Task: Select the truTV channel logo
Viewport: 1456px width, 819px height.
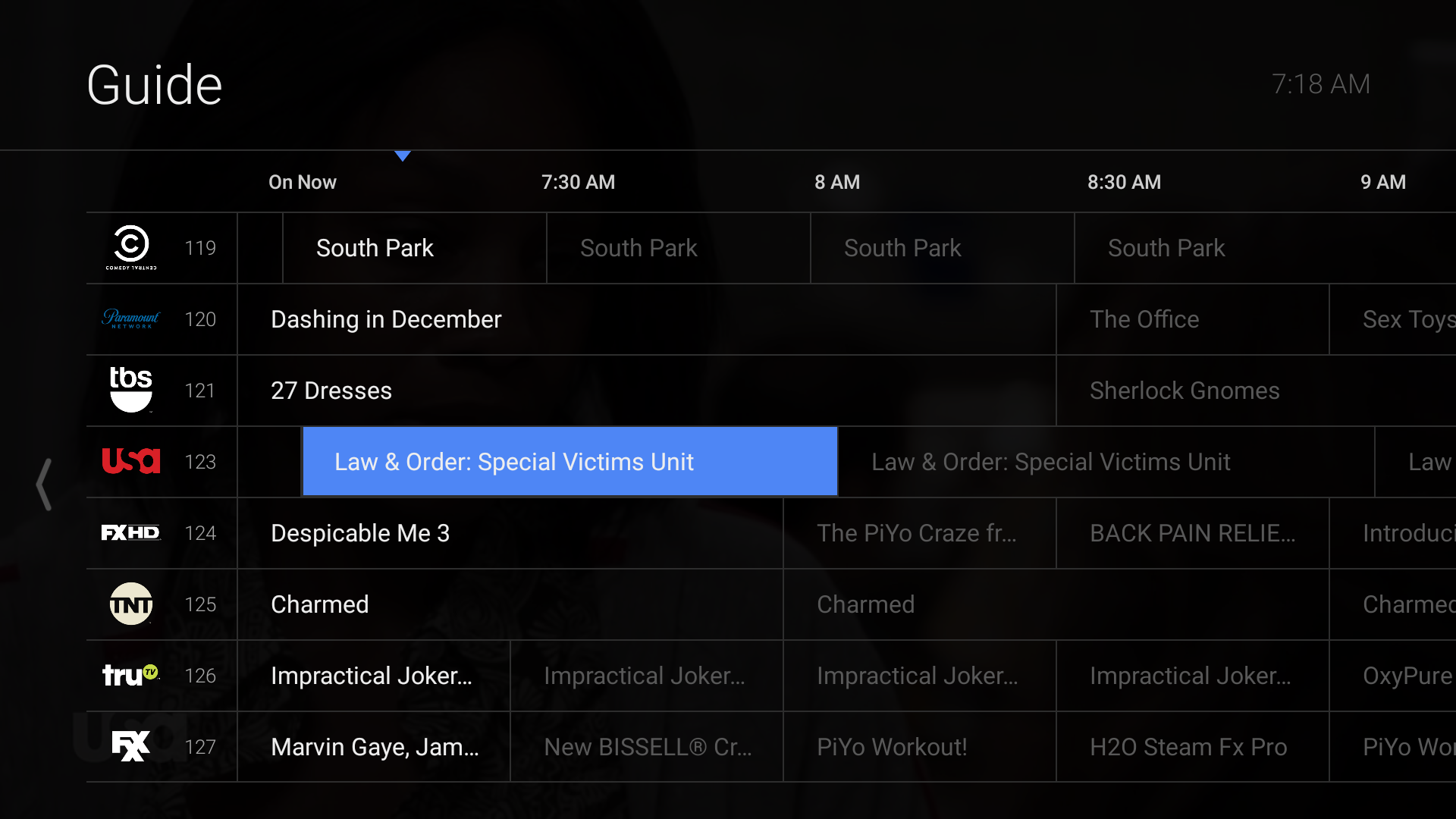Action: click(x=130, y=675)
